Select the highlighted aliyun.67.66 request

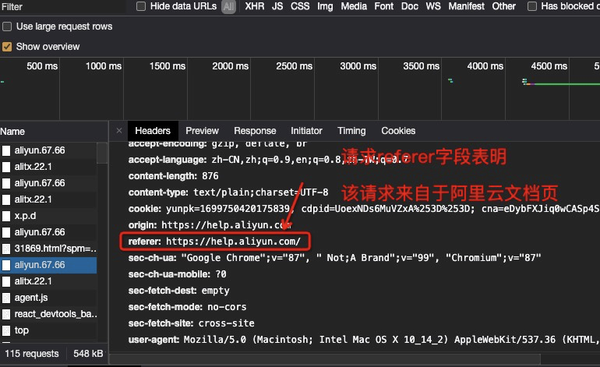pos(49,265)
